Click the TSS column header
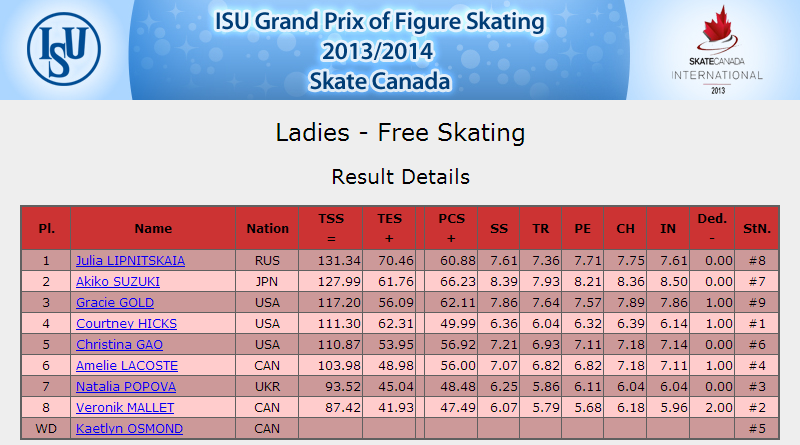The image size is (800, 445). (x=331, y=228)
